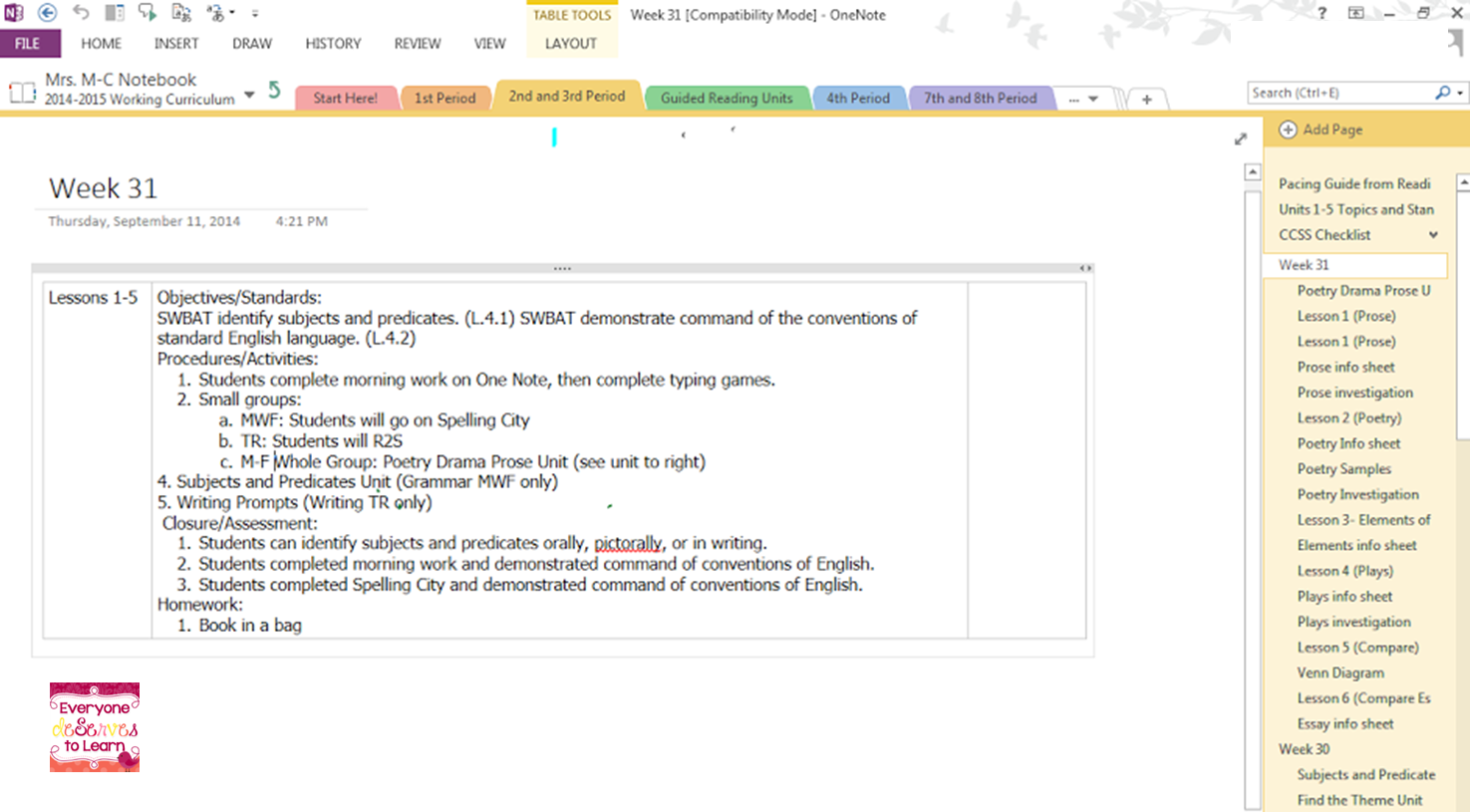Switch to the 1st Period section
This screenshot has width=1470, height=812.
(x=444, y=99)
